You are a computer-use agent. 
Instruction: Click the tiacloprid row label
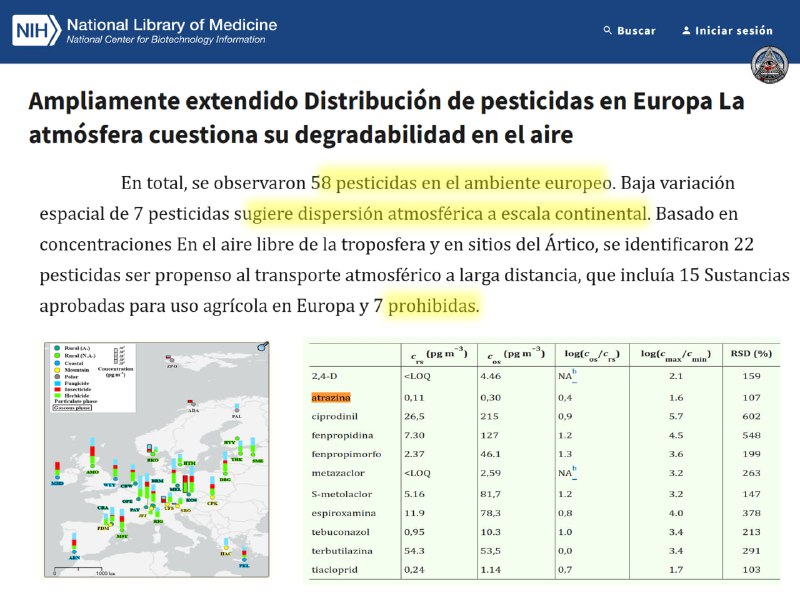337,570
